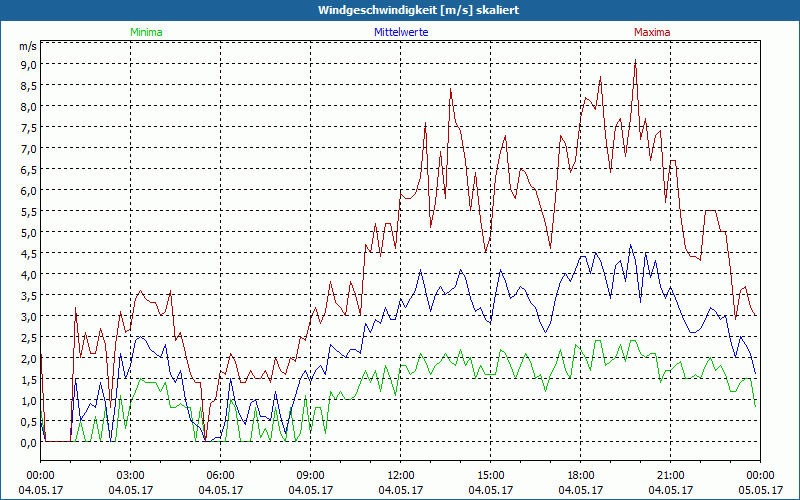This screenshot has width=800, height=500.
Task: Click the '1,0' y-axis value
Action: [28, 400]
